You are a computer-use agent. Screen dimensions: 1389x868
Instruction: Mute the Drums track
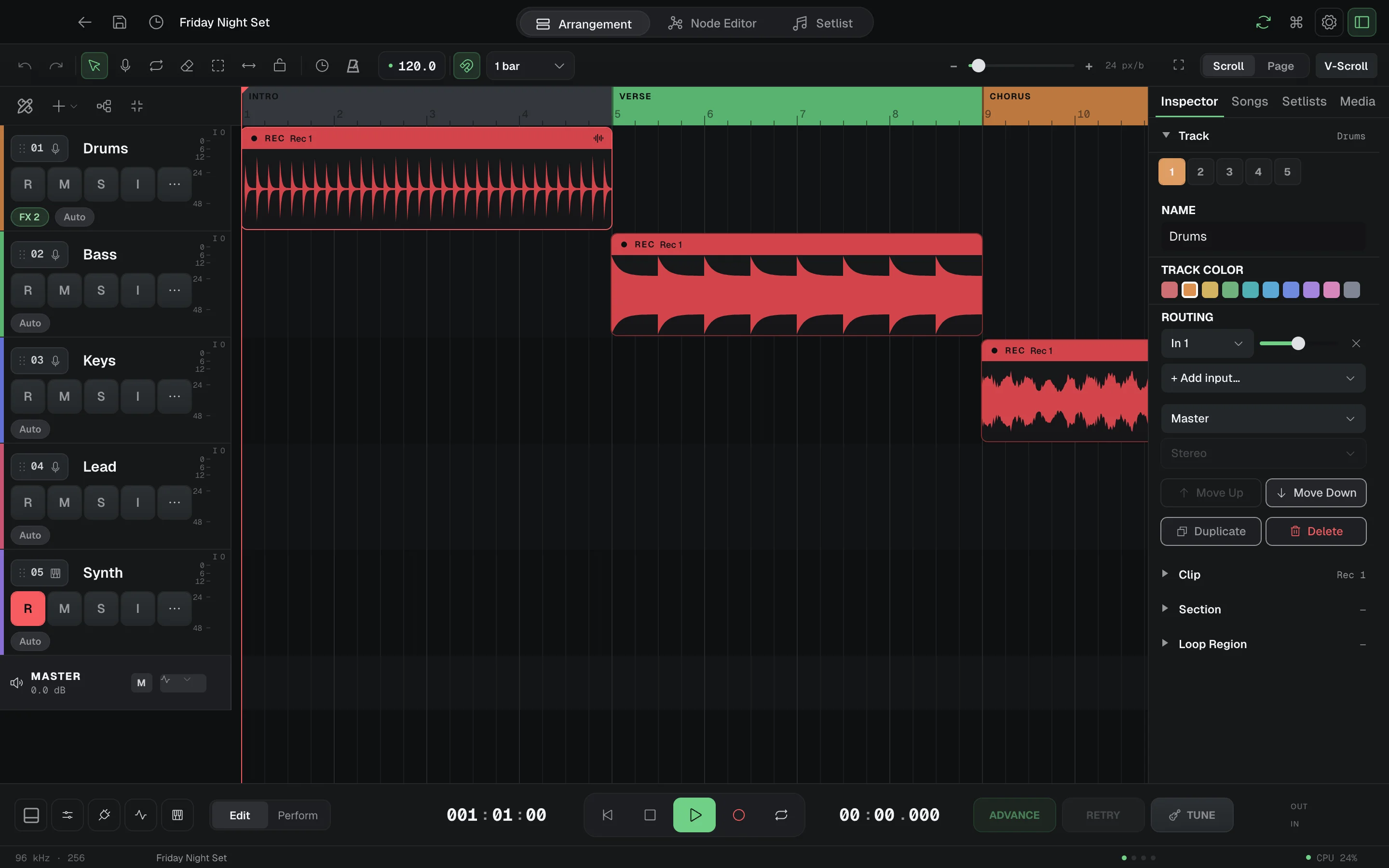click(x=64, y=184)
